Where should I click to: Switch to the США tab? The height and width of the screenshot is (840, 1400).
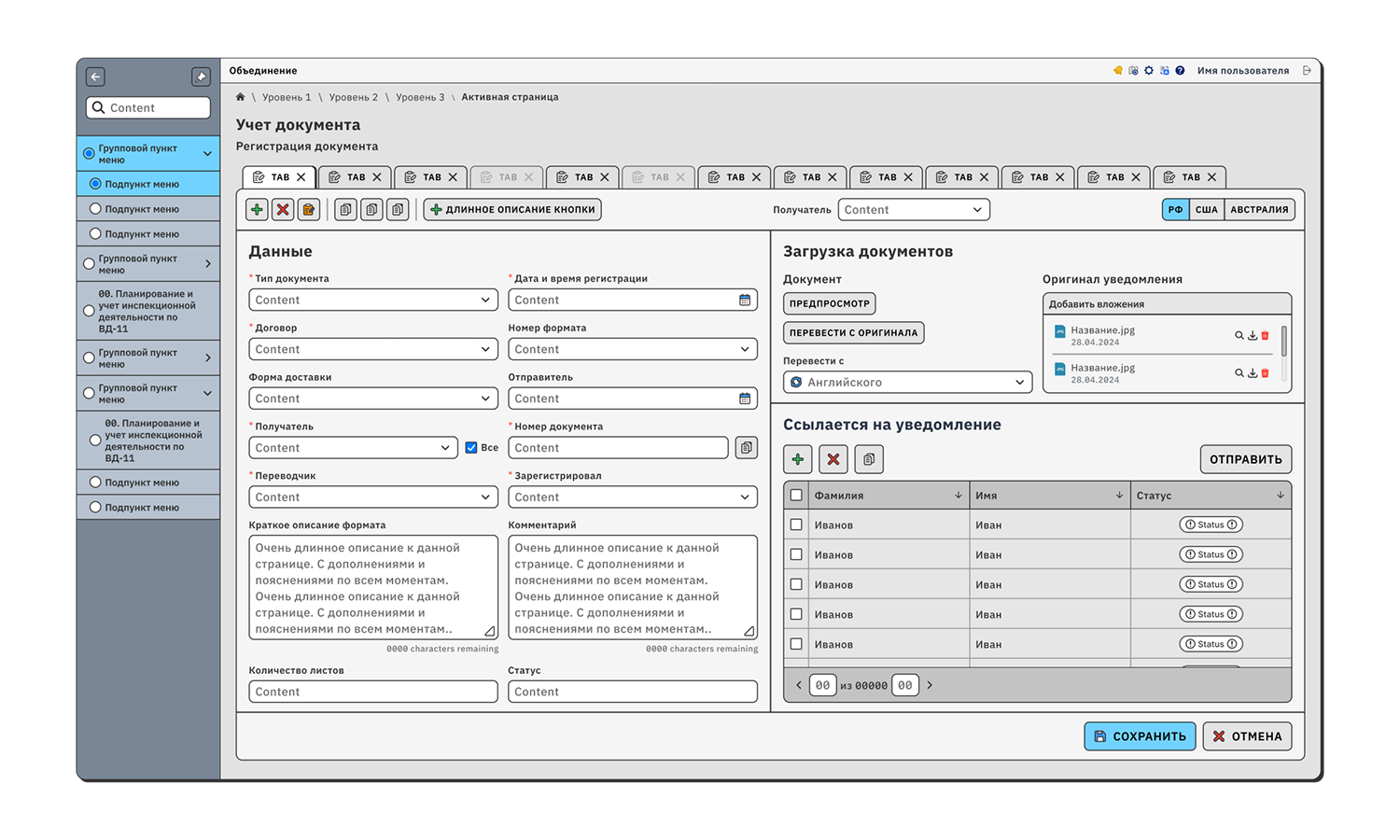click(1206, 210)
